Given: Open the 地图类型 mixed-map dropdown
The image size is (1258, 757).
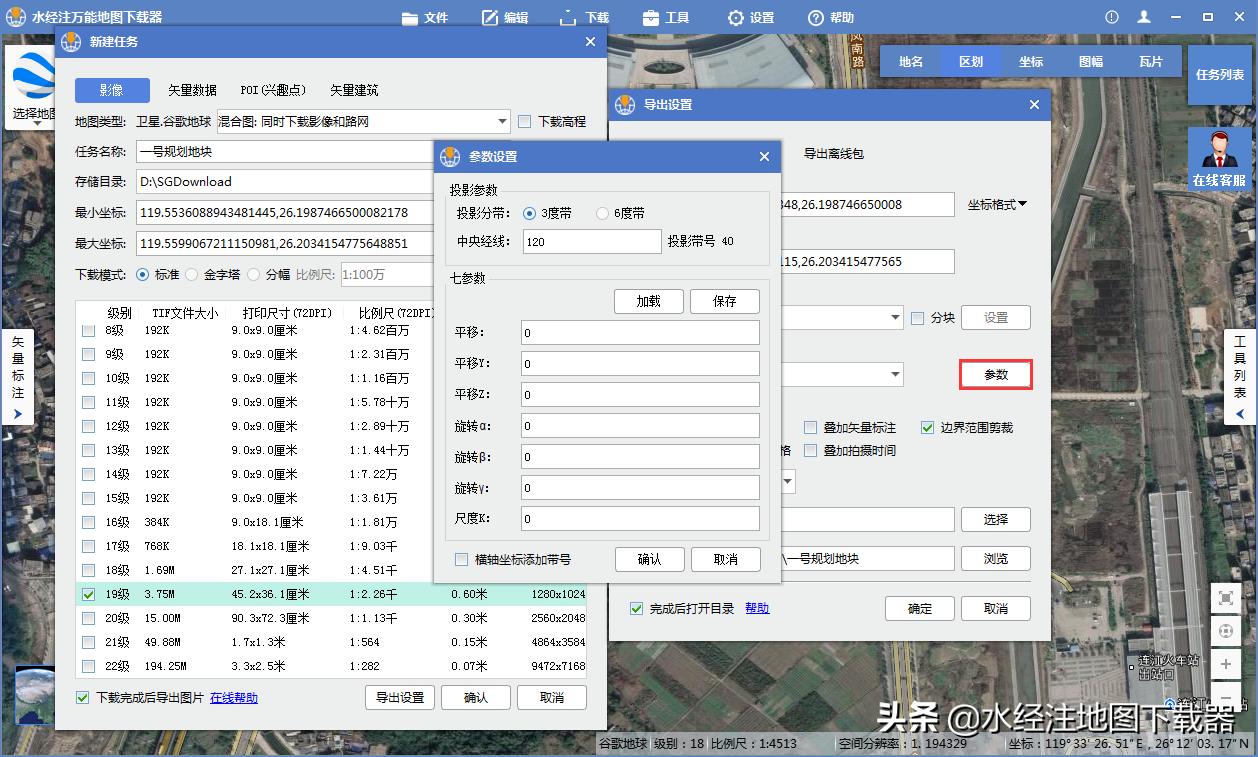Looking at the screenshot, I should pos(503,121).
